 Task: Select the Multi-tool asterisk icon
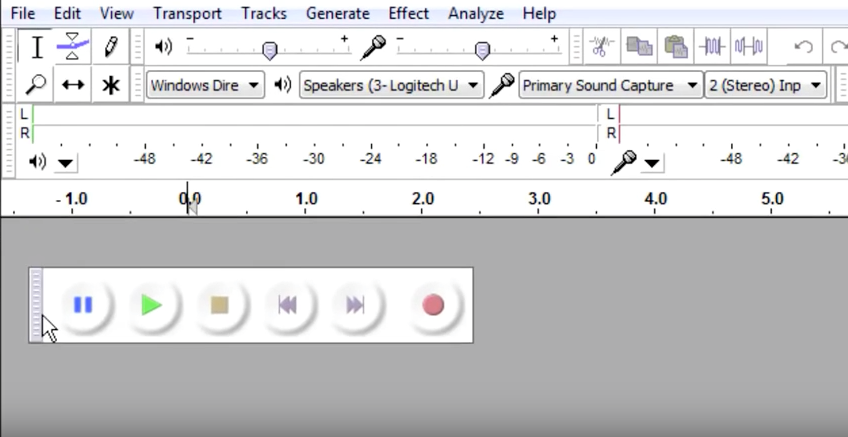[x=110, y=85]
